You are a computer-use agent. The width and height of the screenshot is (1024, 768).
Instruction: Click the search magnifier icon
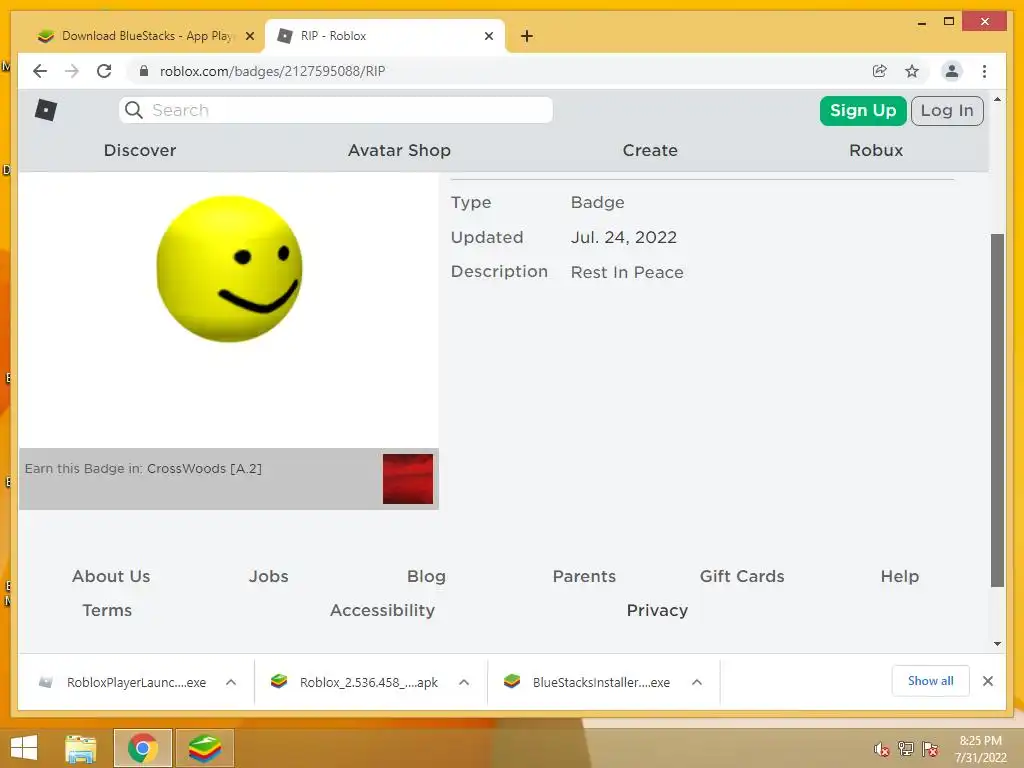tap(134, 110)
